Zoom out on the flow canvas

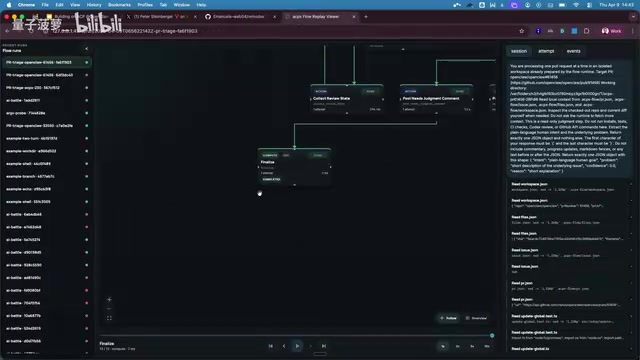click(109, 309)
